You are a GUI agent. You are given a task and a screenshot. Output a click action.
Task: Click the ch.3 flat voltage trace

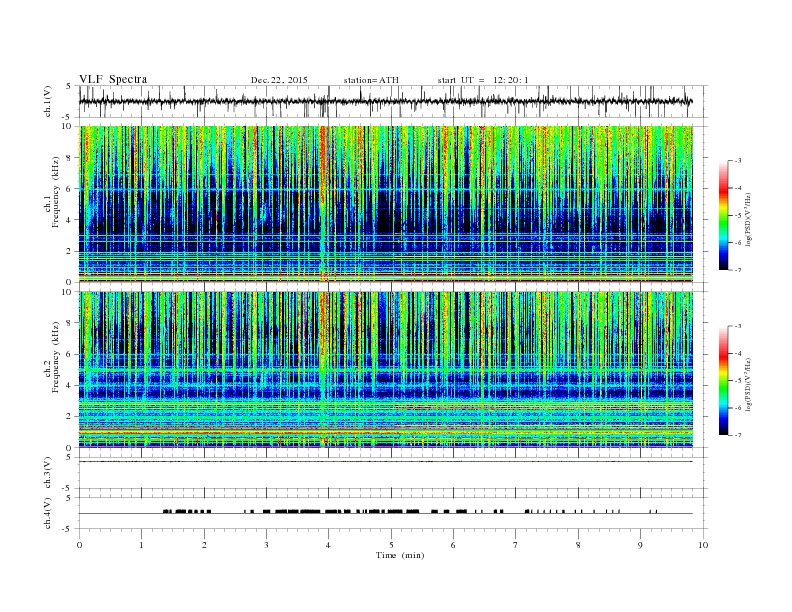[x=385, y=462]
